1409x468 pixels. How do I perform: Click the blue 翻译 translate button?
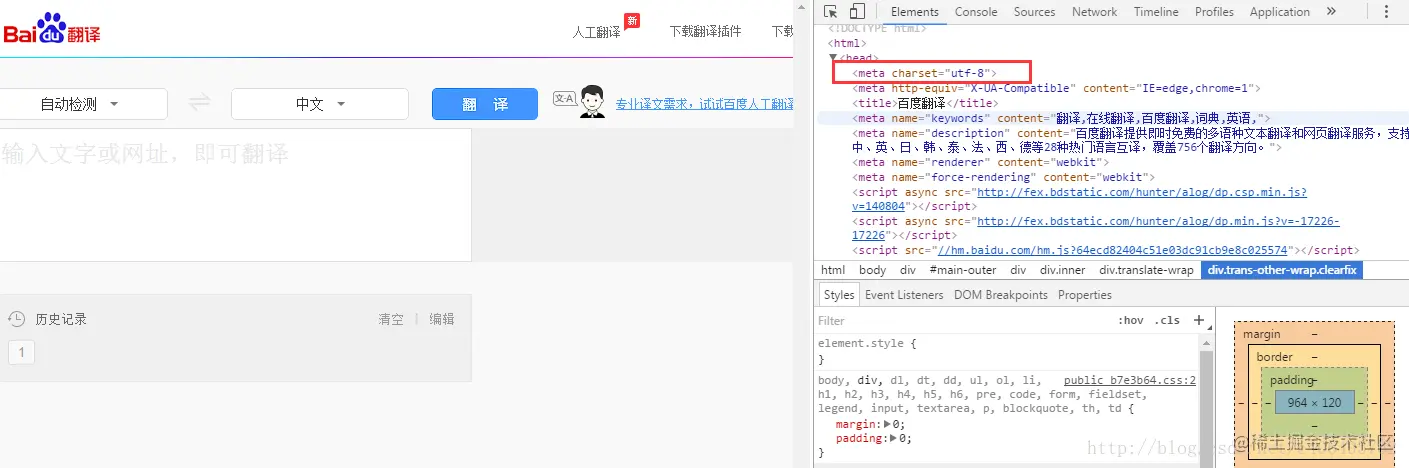point(485,104)
